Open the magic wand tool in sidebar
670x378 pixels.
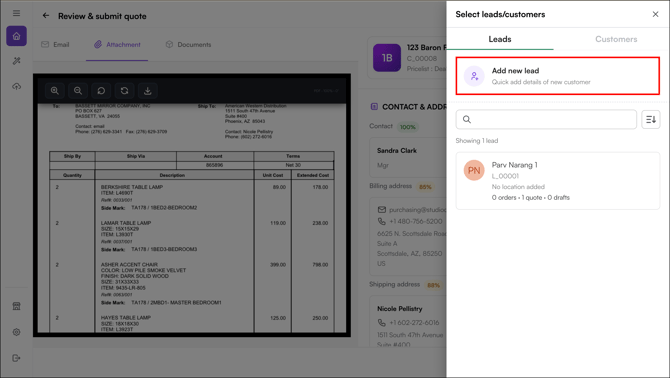[x=16, y=61]
